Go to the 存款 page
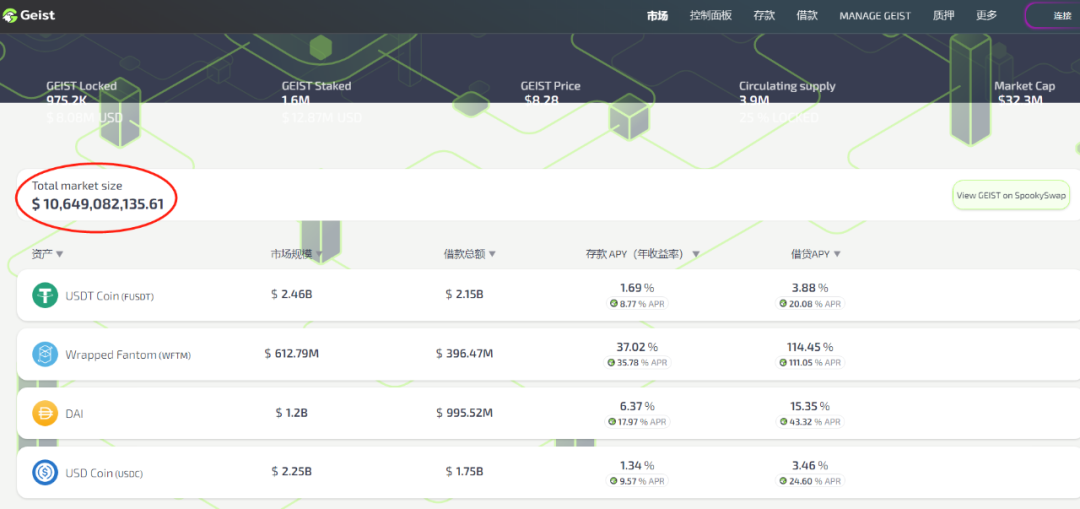The height and width of the screenshot is (509, 1080). tap(765, 15)
